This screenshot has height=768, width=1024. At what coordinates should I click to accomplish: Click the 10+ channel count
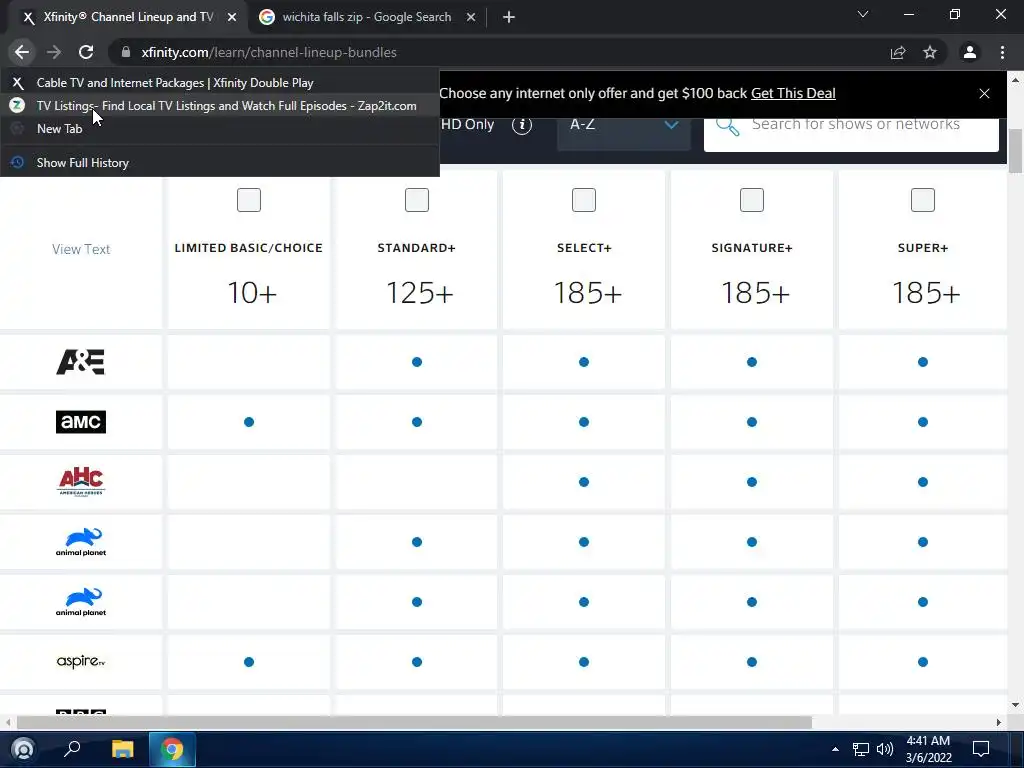(x=252, y=293)
